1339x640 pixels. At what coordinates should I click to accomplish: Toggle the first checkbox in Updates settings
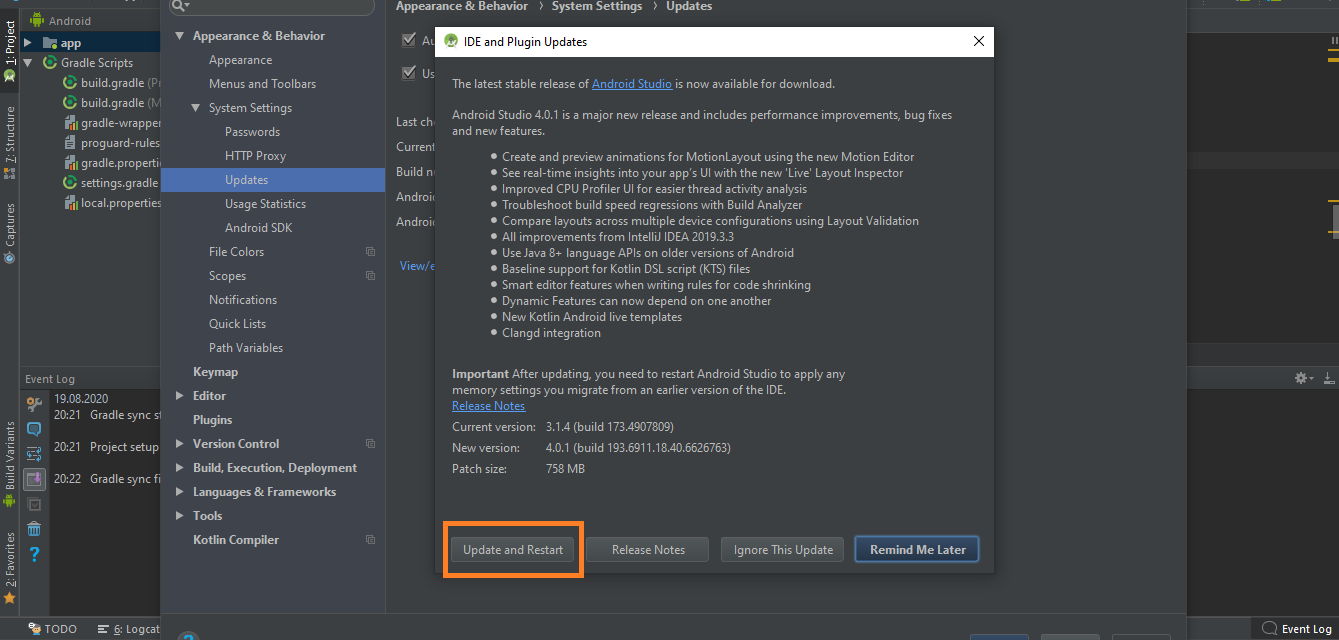click(408, 41)
